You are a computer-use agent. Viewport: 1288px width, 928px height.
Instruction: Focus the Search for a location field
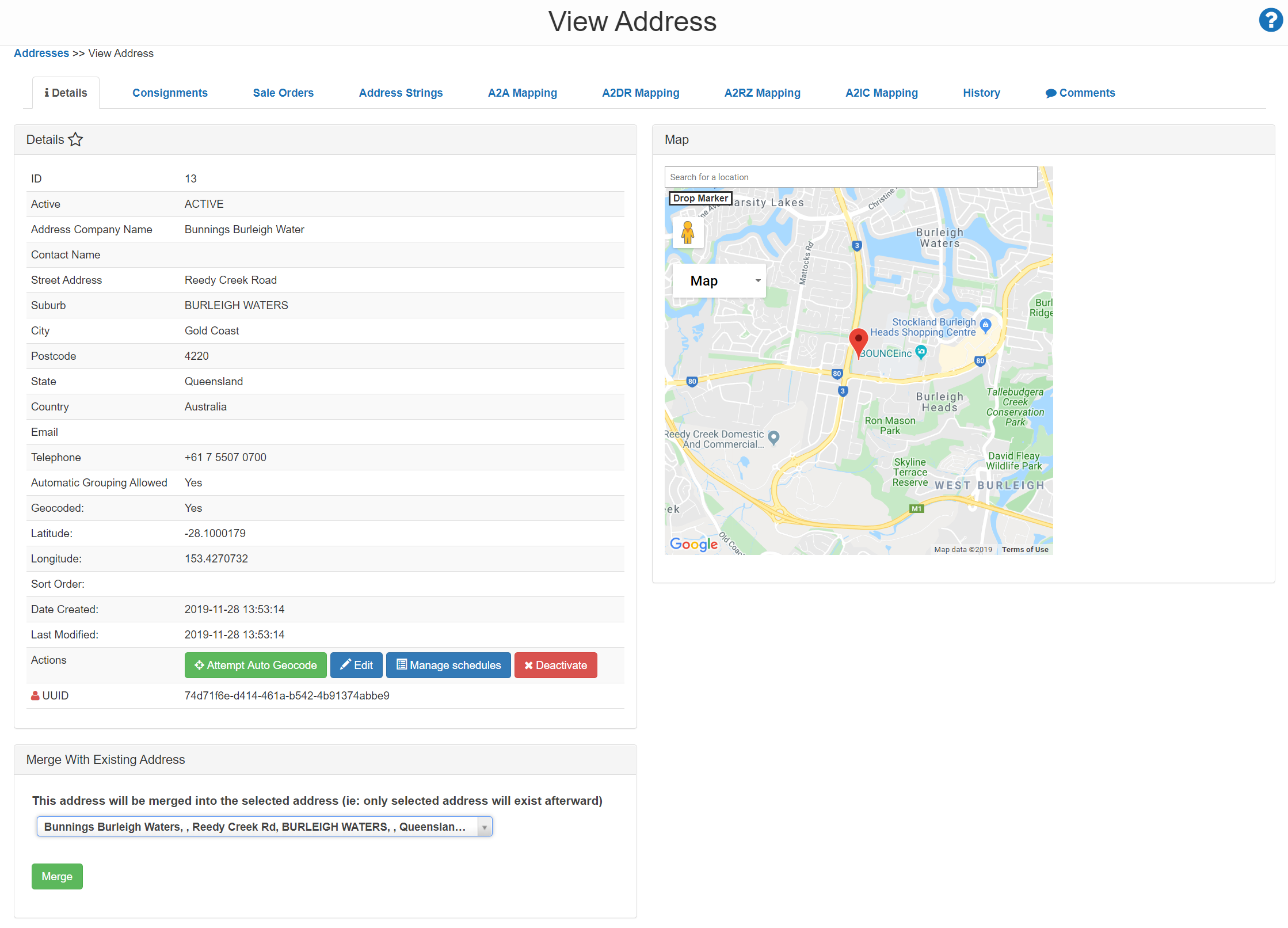pyautogui.click(x=851, y=177)
